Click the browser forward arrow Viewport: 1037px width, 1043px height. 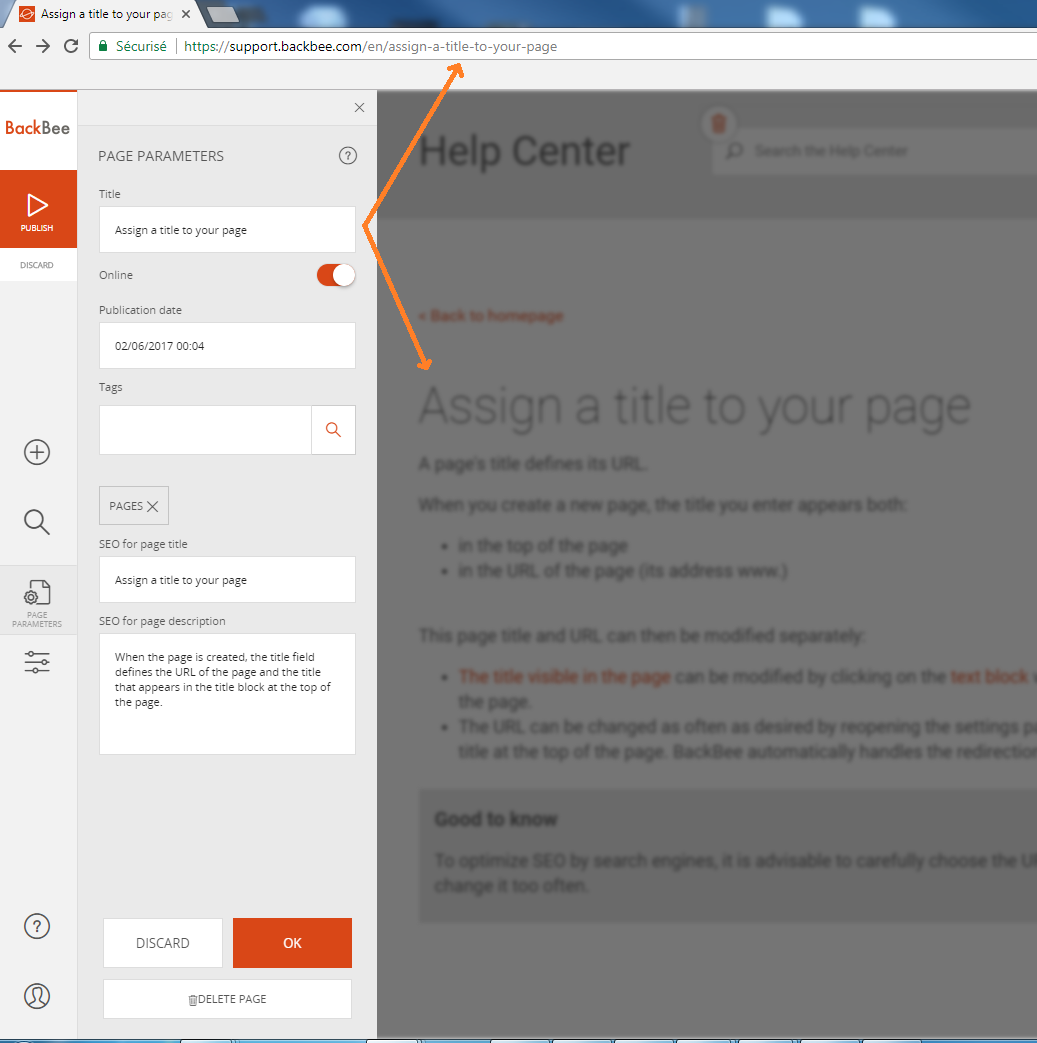click(43, 46)
